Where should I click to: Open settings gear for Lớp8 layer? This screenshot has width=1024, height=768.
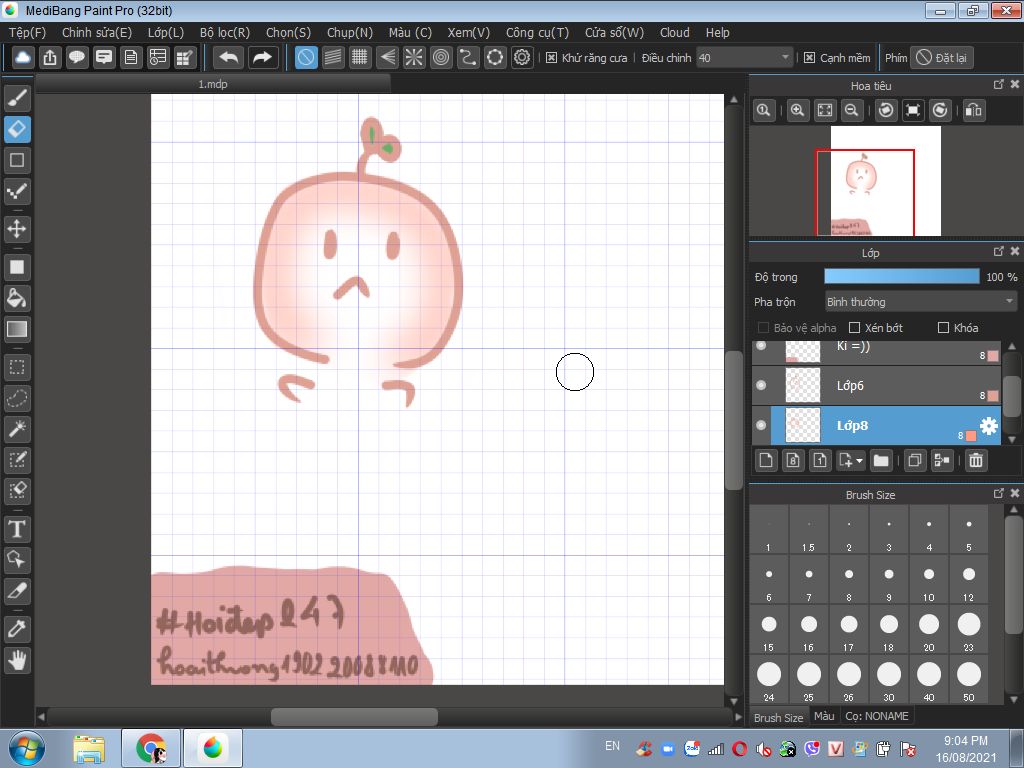(989, 426)
